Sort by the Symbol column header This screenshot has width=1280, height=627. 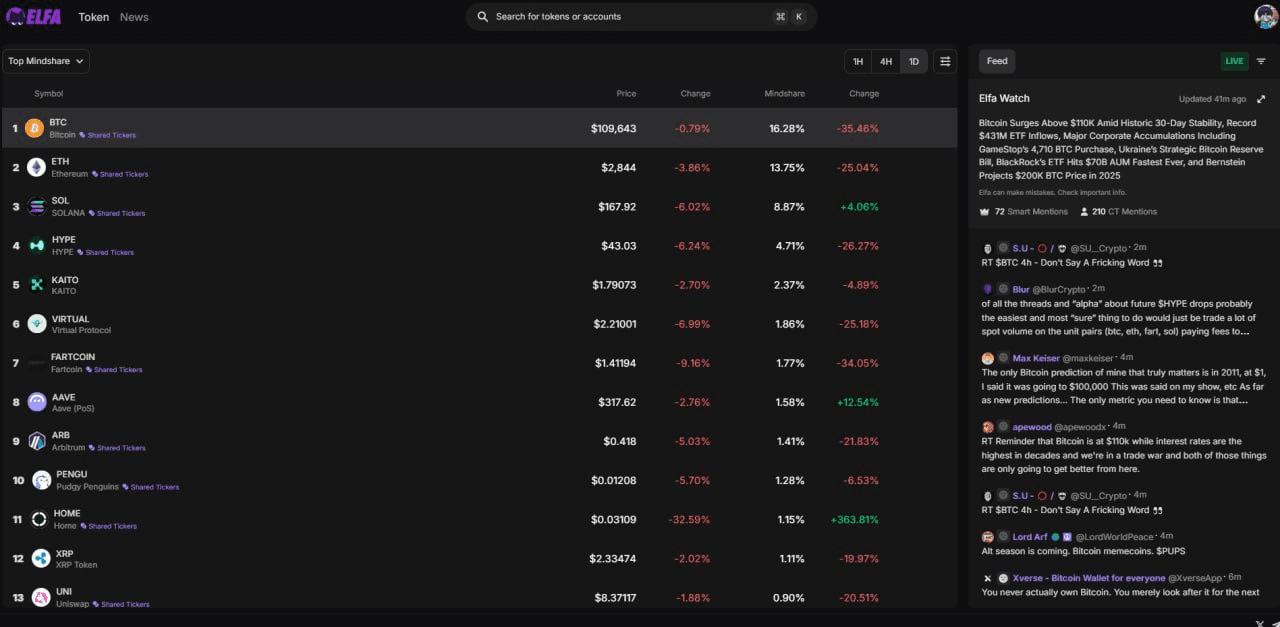pyautogui.click(x=48, y=94)
